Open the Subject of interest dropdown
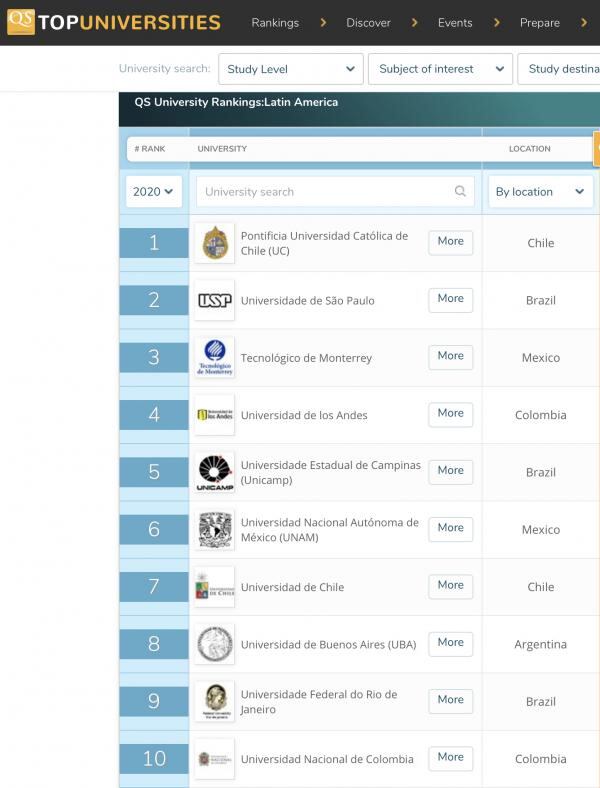This screenshot has height=788, width=600. tap(440, 69)
